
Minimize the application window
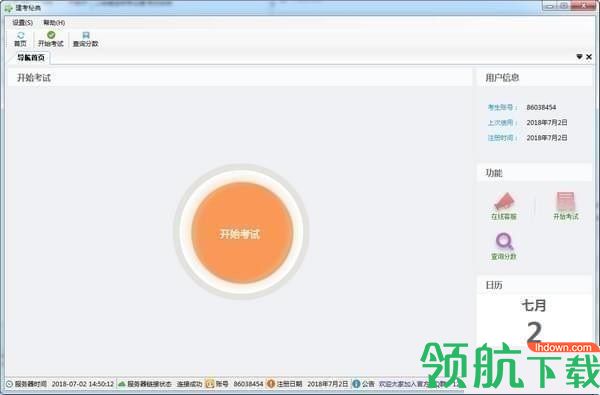pos(550,6)
